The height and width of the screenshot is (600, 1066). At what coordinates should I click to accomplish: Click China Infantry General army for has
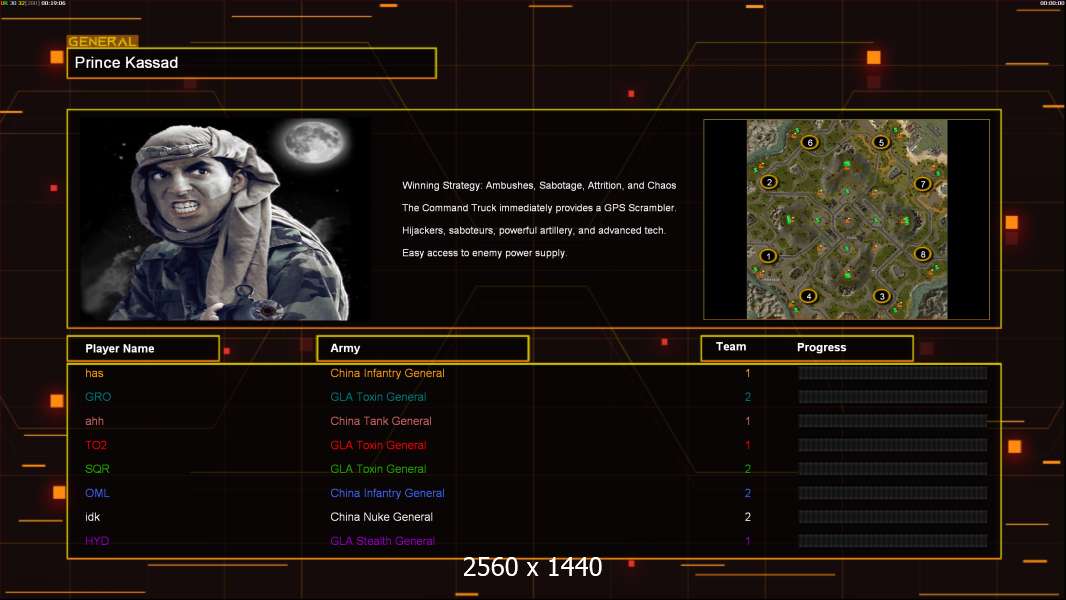pos(388,373)
